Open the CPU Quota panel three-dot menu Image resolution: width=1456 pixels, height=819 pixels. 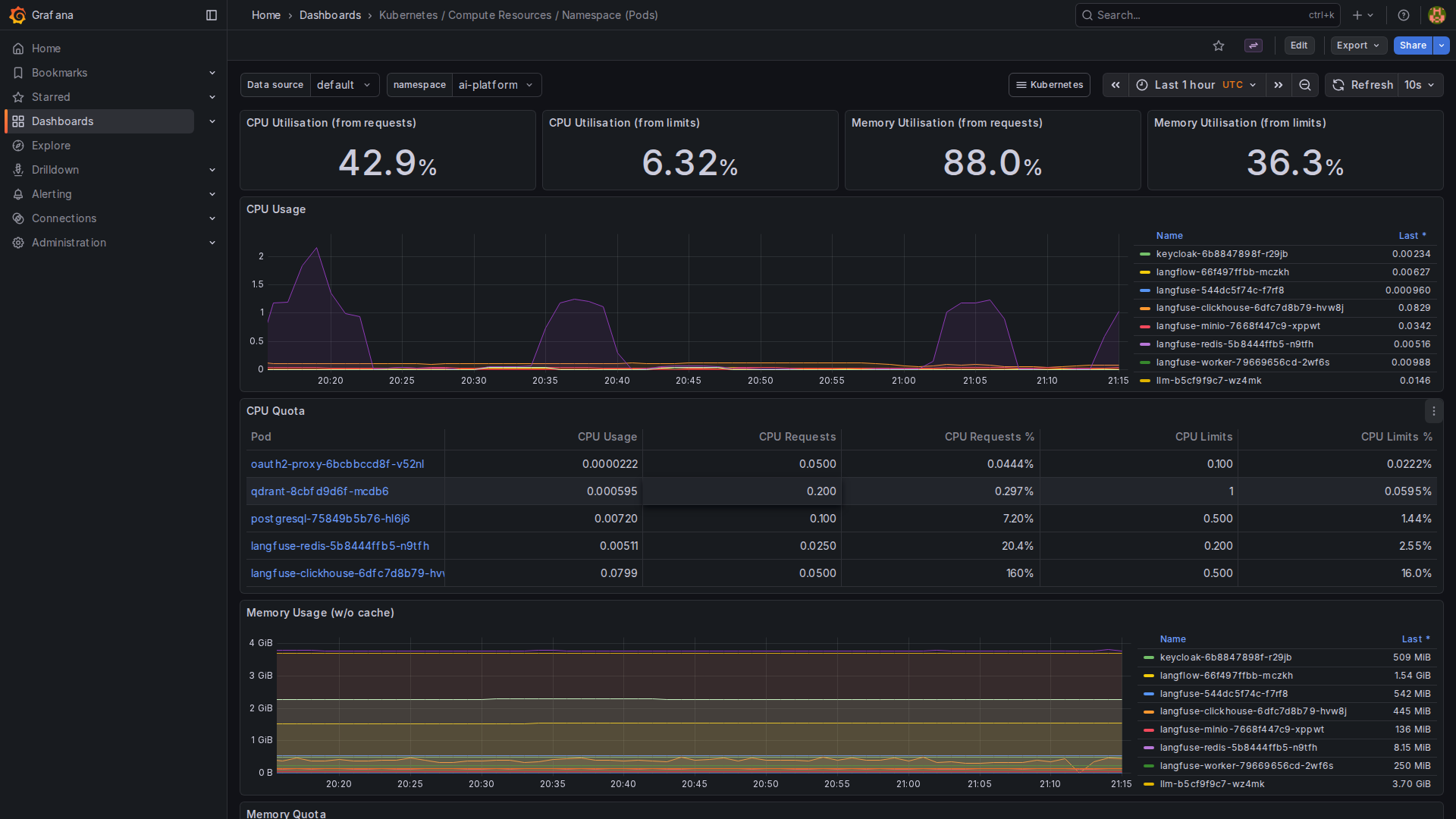[x=1433, y=411]
